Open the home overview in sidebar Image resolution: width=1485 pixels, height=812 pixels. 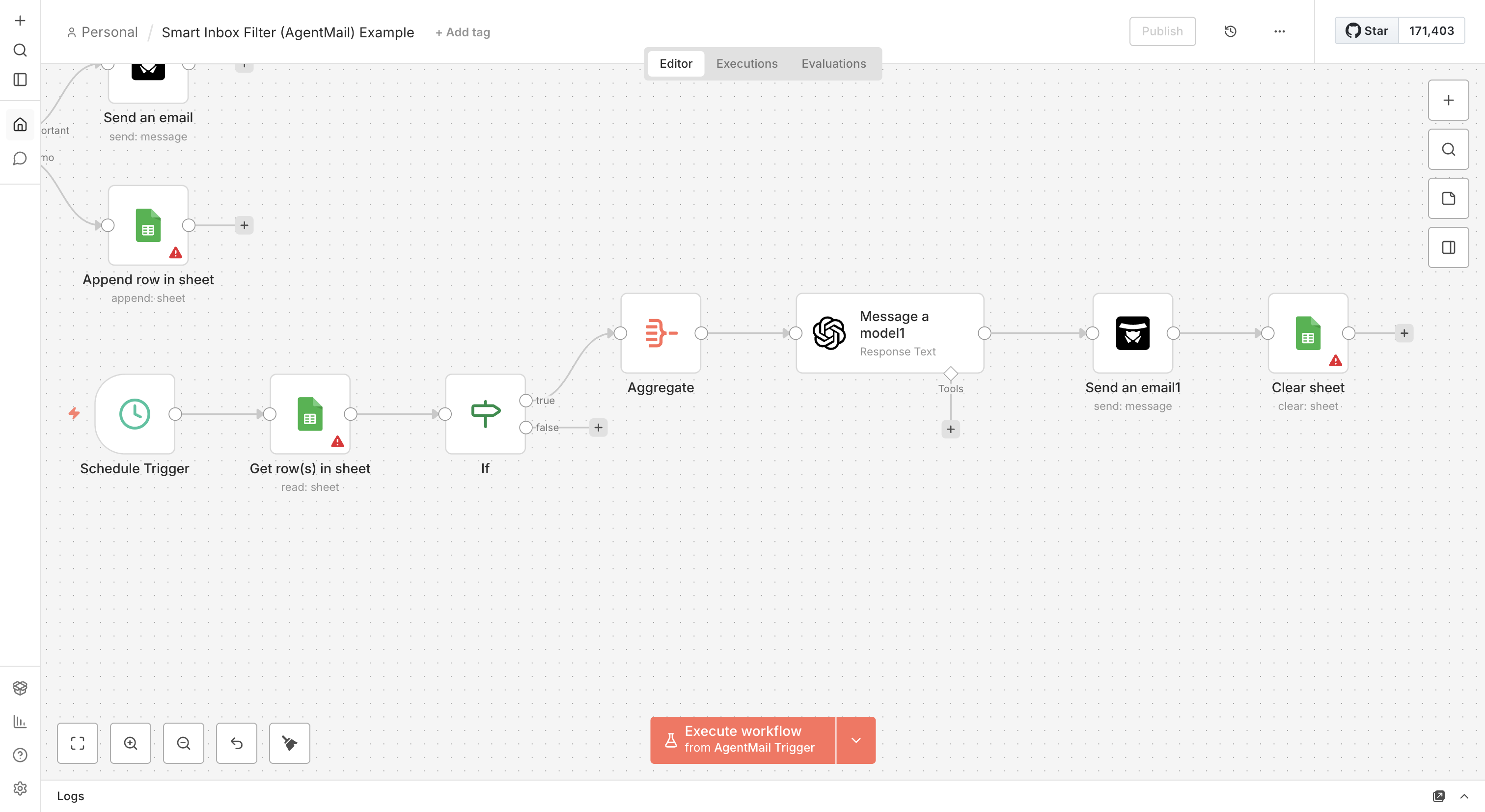coord(20,125)
